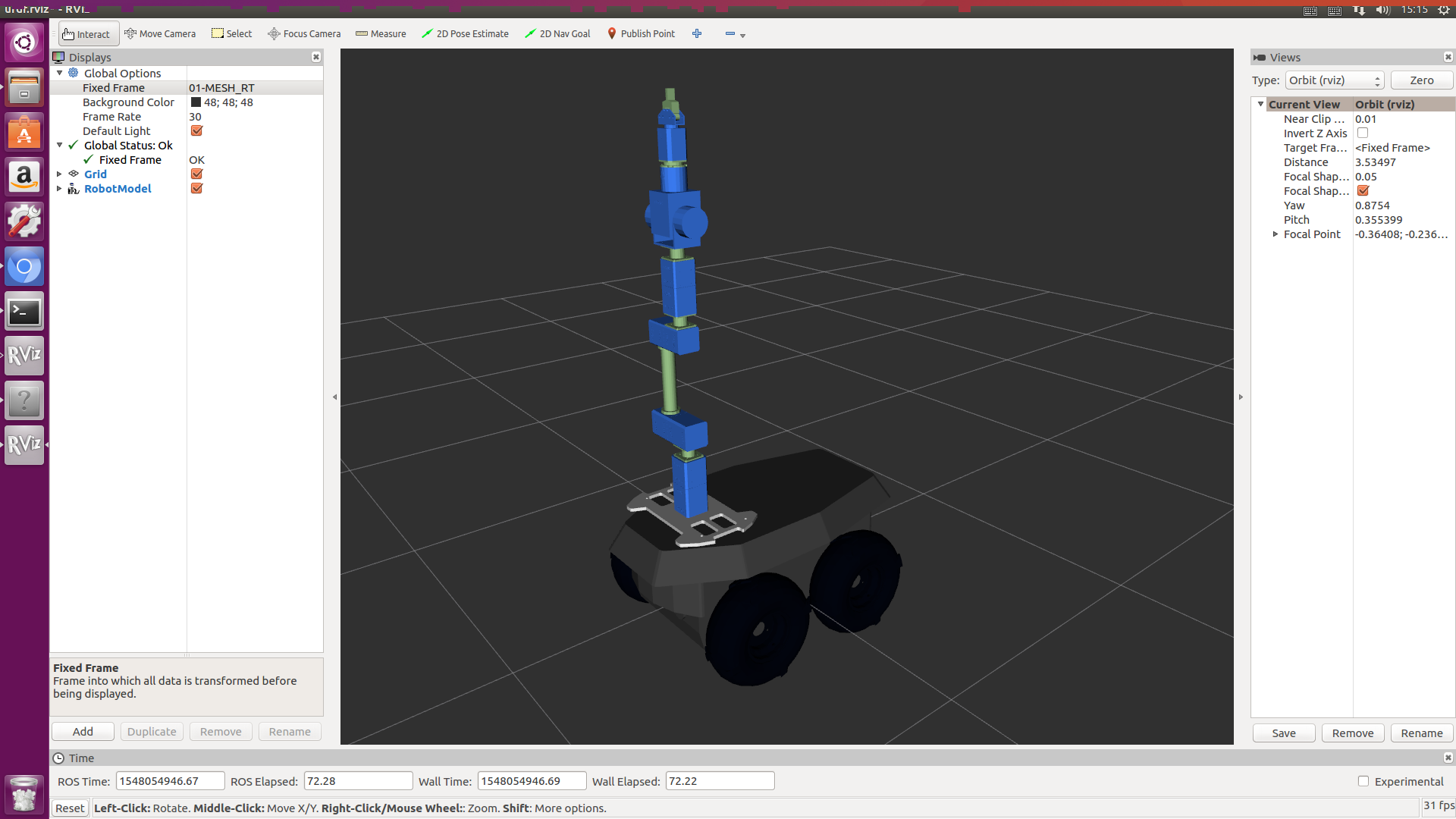
Task: Select the Interact tool
Action: 86,33
